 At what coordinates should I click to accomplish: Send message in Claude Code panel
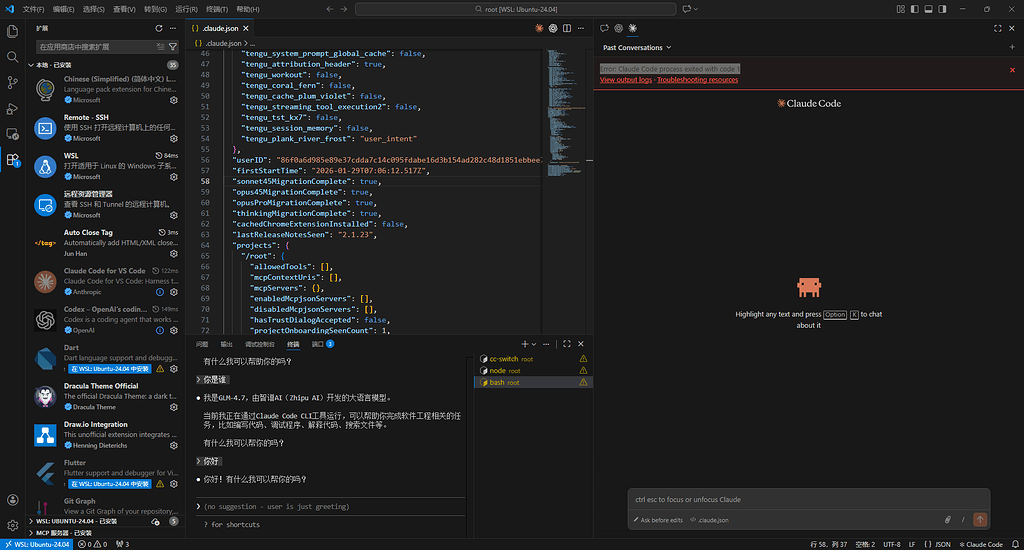tap(980, 520)
